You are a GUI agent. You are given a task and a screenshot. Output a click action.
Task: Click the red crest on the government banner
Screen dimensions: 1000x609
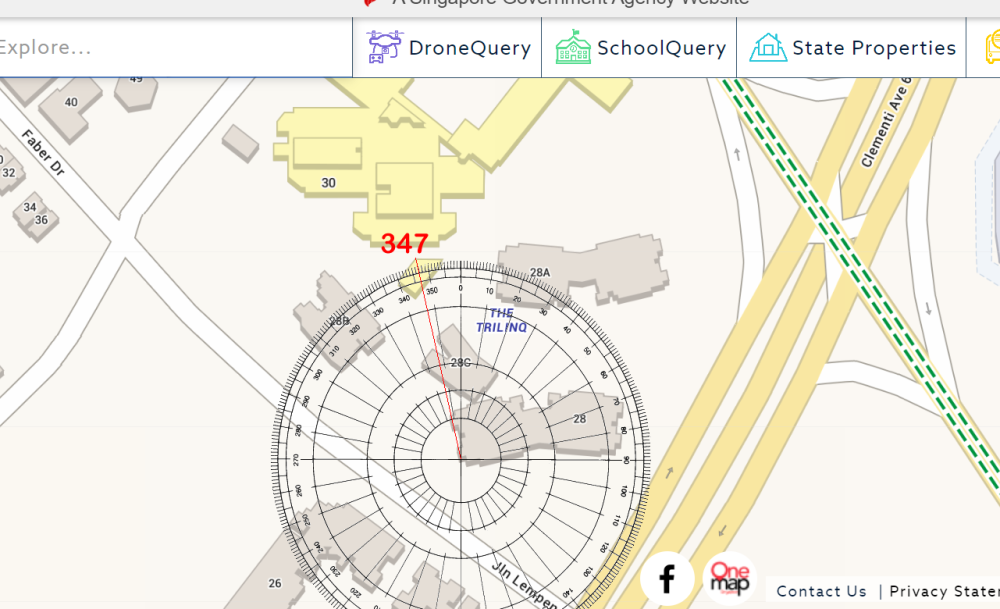[372, 3]
